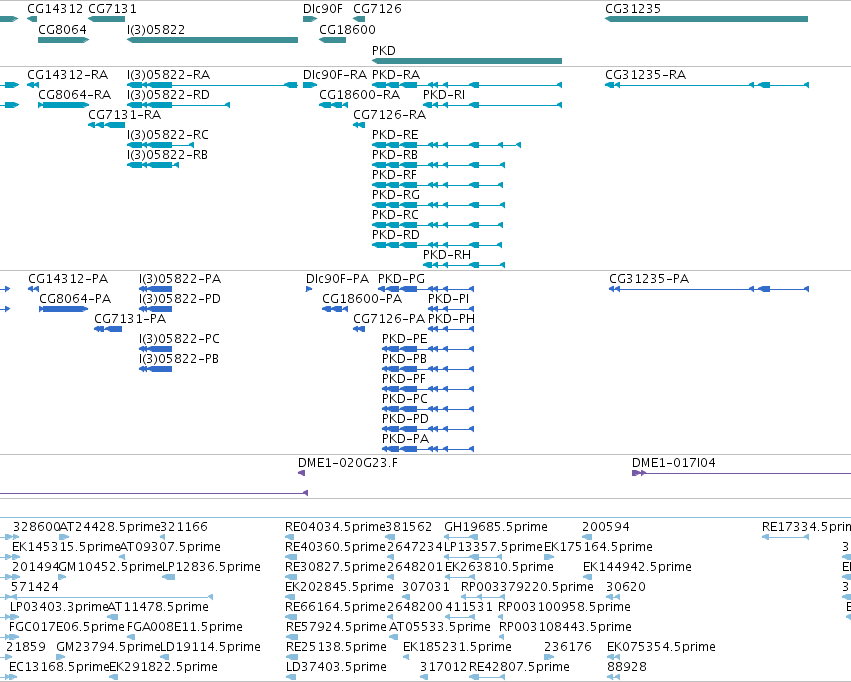The image size is (851, 682).
Task: Click transcript PKD-RE label
Action: click(x=395, y=135)
